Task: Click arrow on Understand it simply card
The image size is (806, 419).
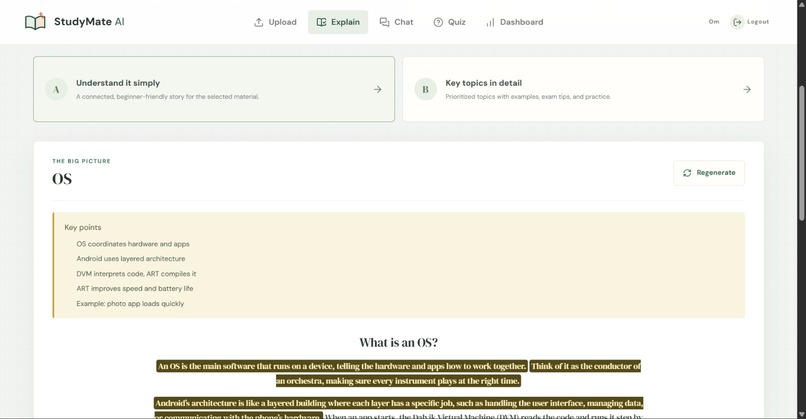Action: pyautogui.click(x=377, y=89)
